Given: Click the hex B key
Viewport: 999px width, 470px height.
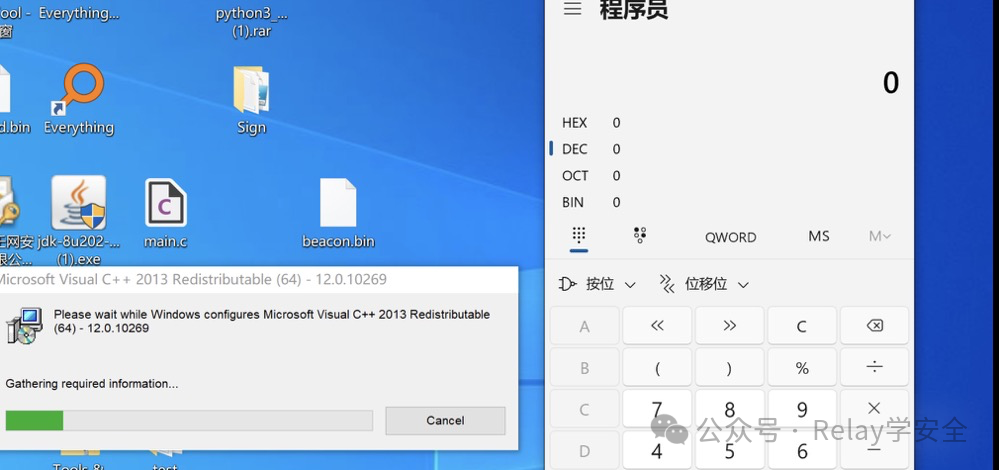Looking at the screenshot, I should (584, 367).
